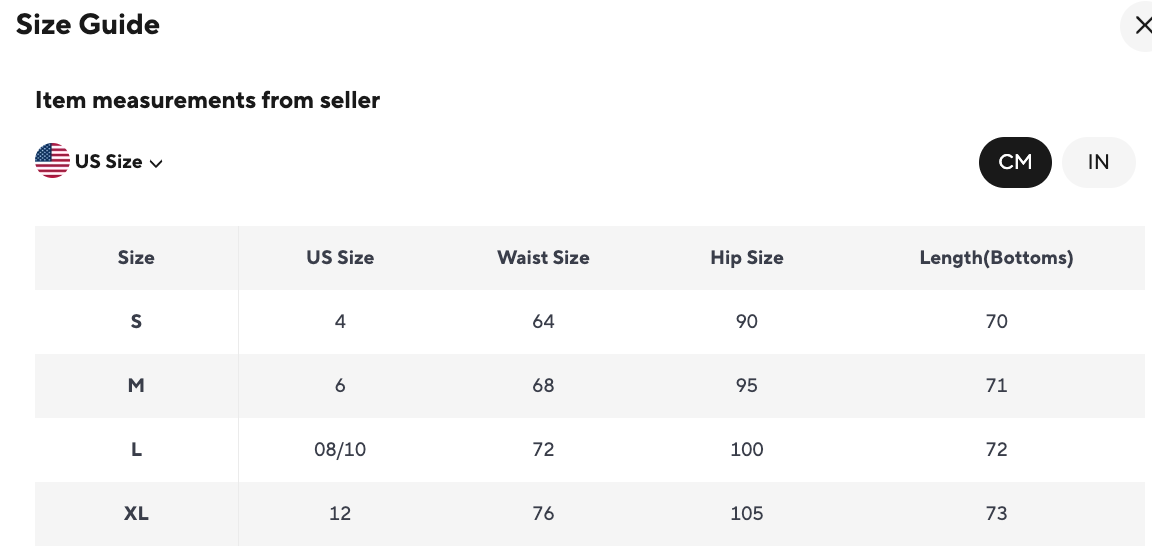Screen dimensions: 1152x556
Task: Switch measurements to IN
Action: pyautogui.click(x=1098, y=162)
